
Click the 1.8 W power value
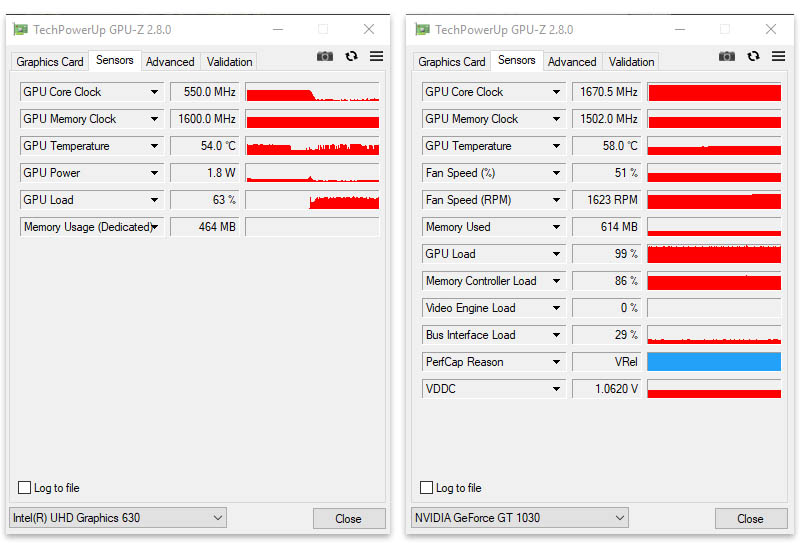[x=205, y=173]
